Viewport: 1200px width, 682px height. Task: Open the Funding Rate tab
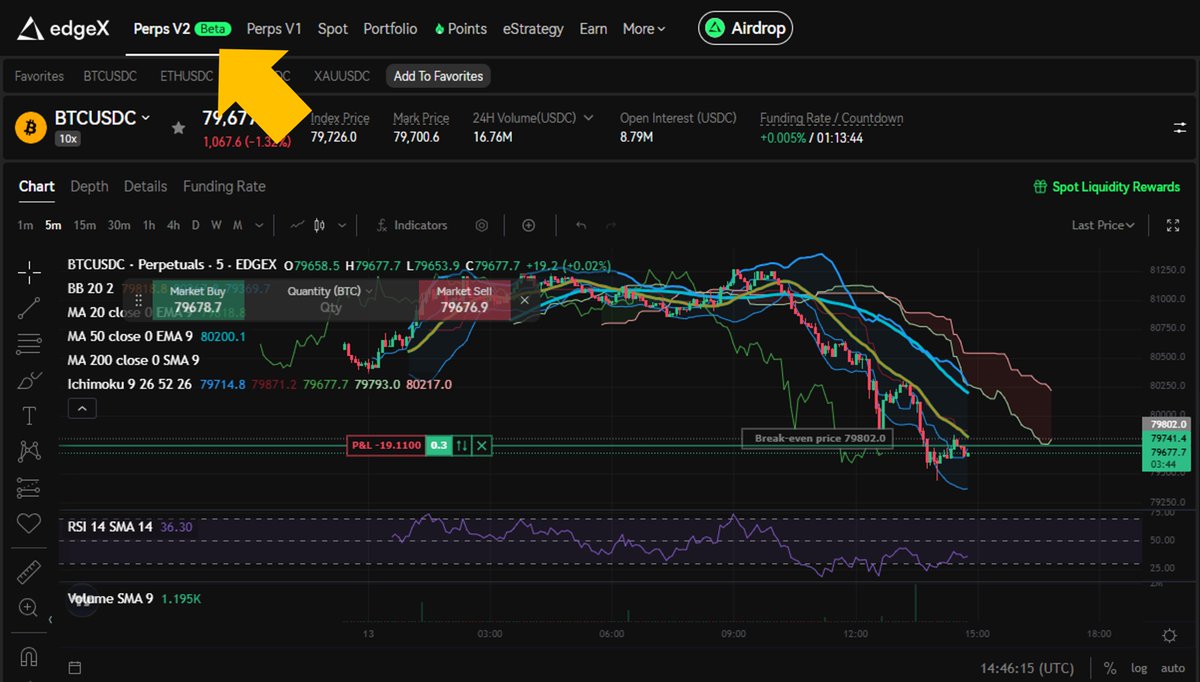[224, 186]
